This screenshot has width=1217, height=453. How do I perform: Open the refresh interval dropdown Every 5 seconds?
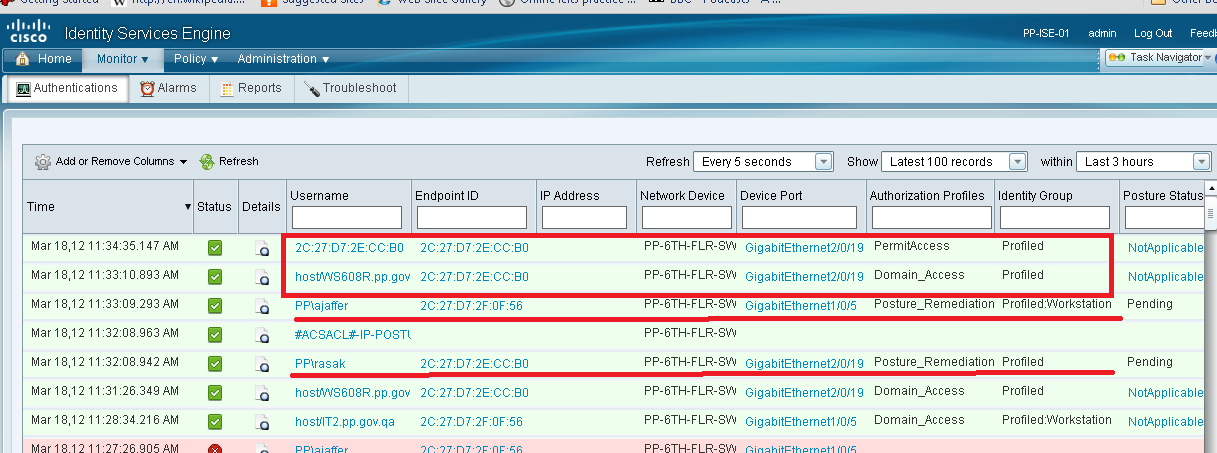(764, 162)
